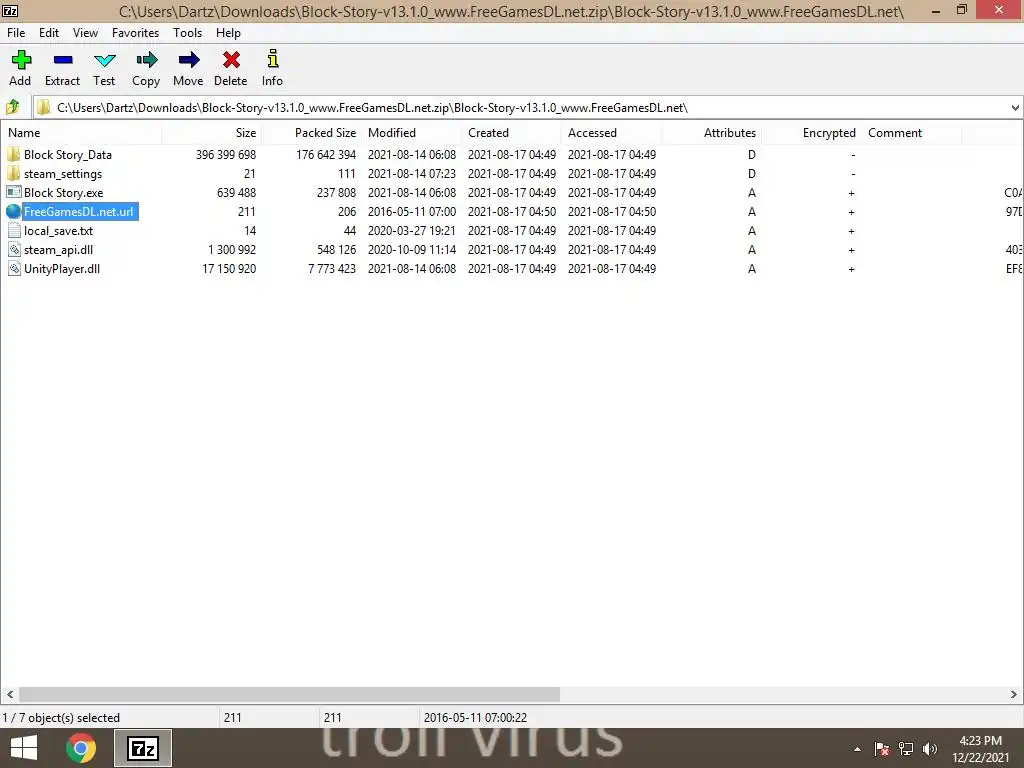Click the 7-Zip window title icon
Image resolution: width=1024 pixels, height=768 pixels.
pos(10,10)
